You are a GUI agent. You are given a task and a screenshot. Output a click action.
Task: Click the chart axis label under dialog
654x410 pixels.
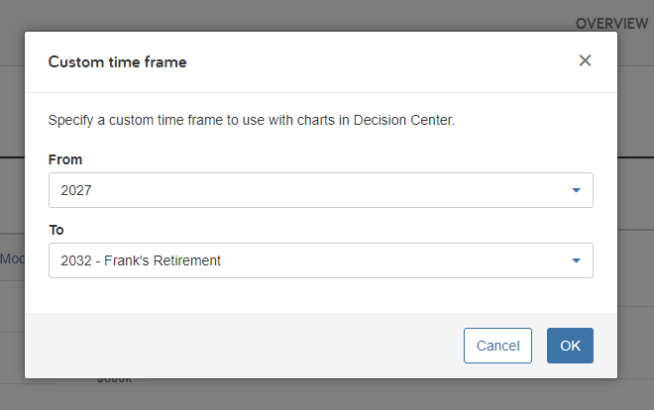[x=114, y=380]
